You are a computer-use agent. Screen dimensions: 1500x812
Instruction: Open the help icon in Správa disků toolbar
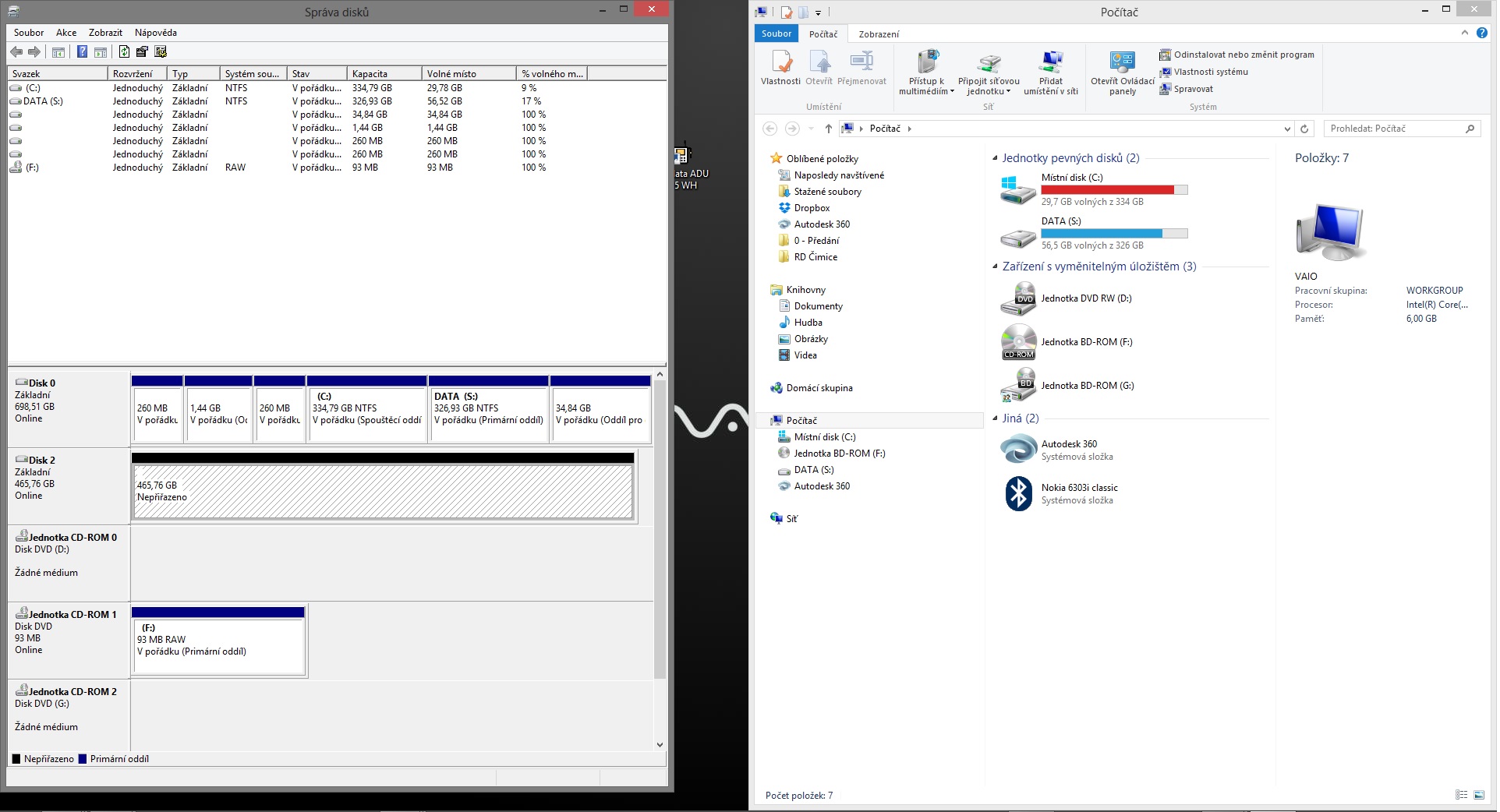(82, 52)
